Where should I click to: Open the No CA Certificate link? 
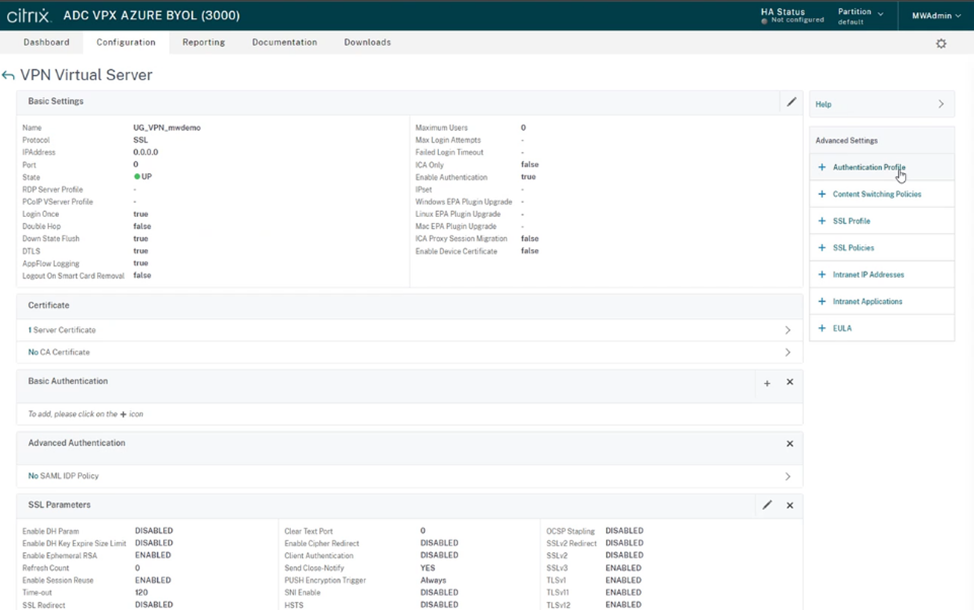tap(58, 352)
